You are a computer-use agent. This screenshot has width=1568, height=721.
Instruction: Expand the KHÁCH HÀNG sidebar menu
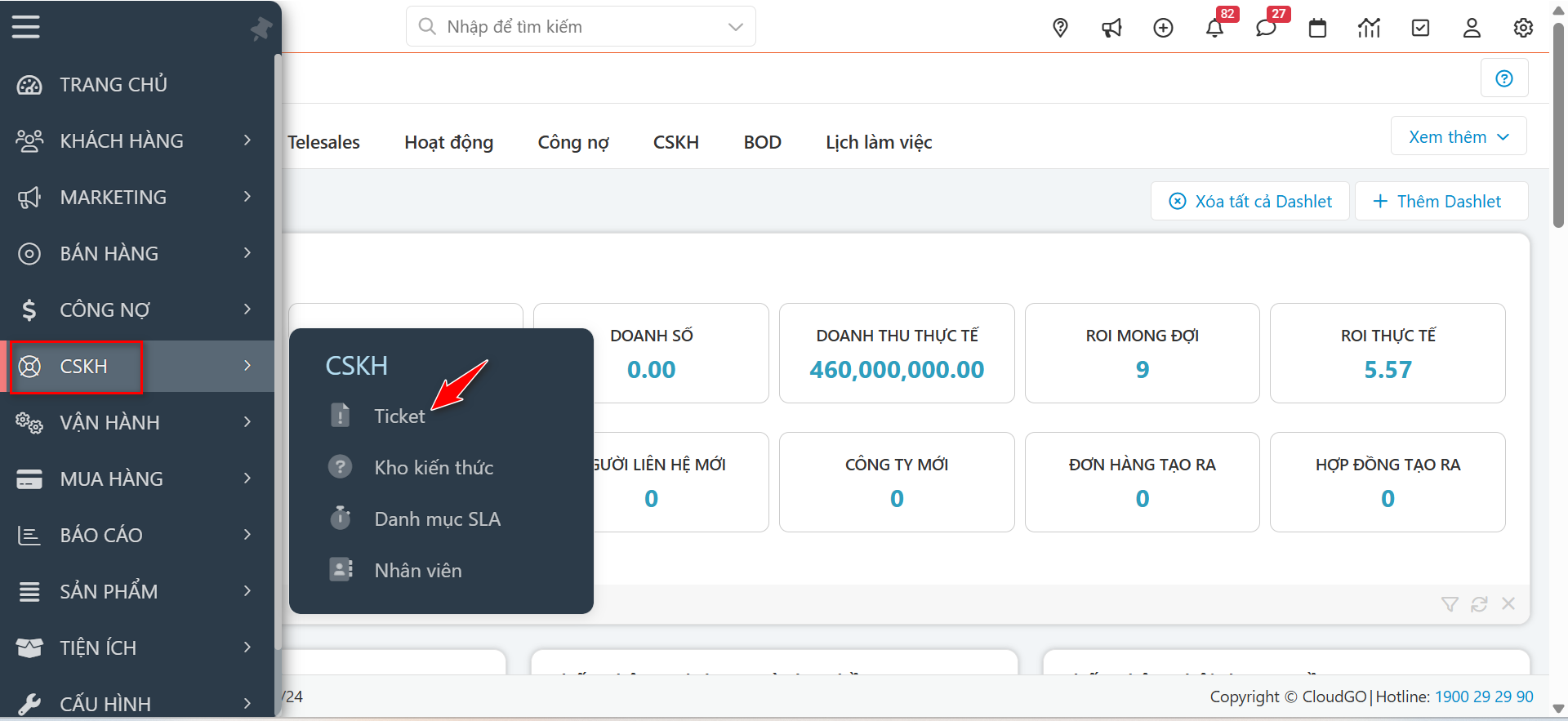click(136, 140)
